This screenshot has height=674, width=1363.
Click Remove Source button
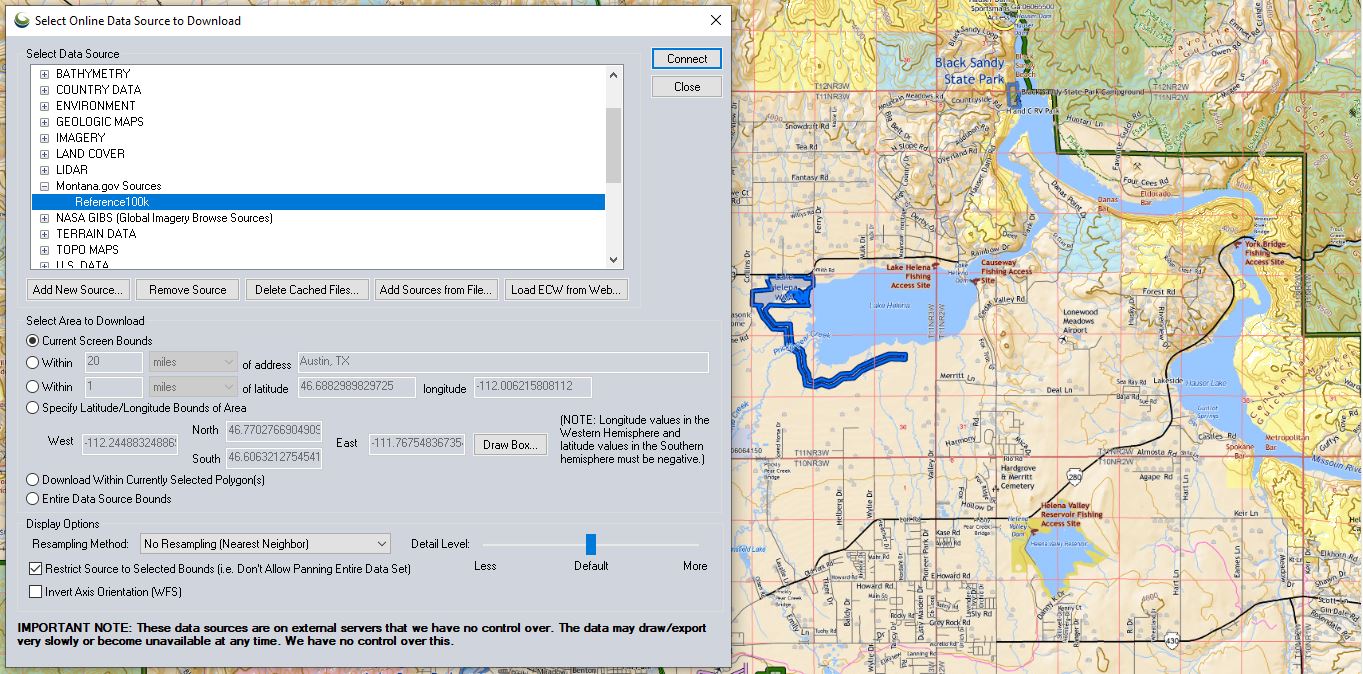[188, 290]
